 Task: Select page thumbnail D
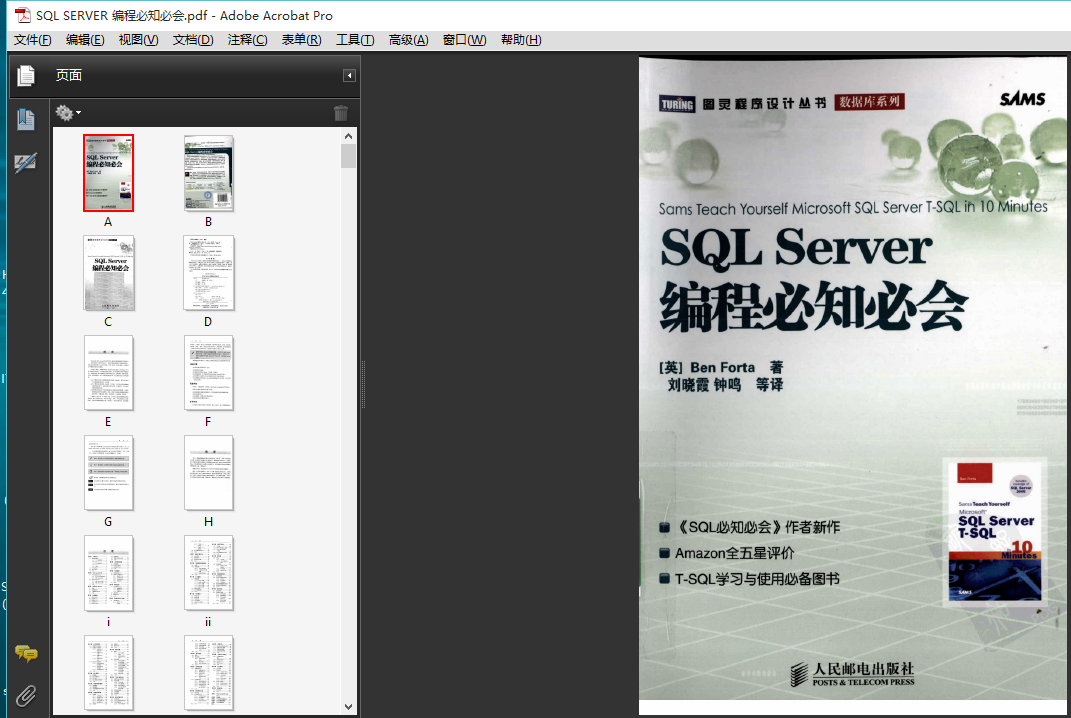point(208,273)
